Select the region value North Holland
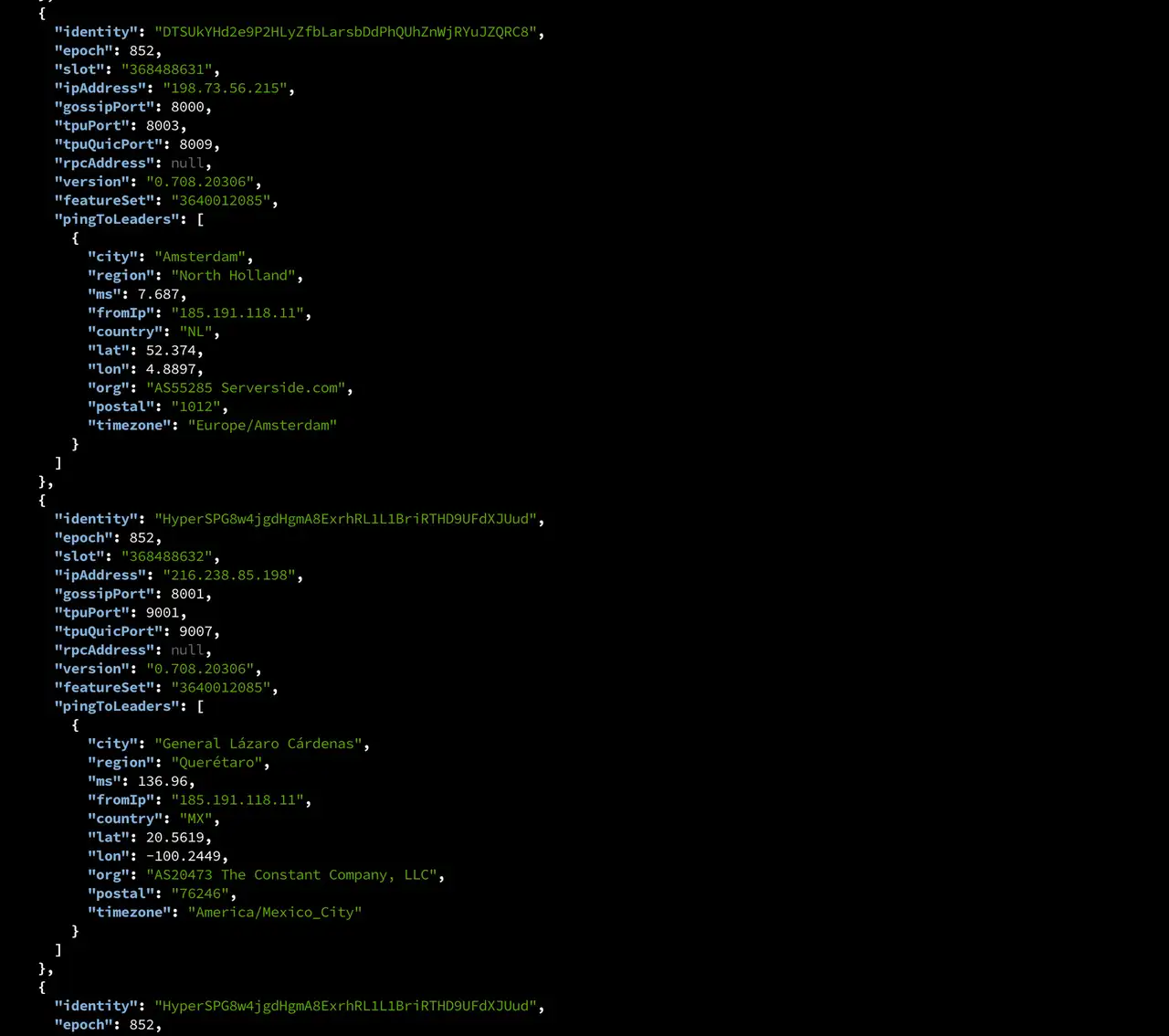 [233, 275]
